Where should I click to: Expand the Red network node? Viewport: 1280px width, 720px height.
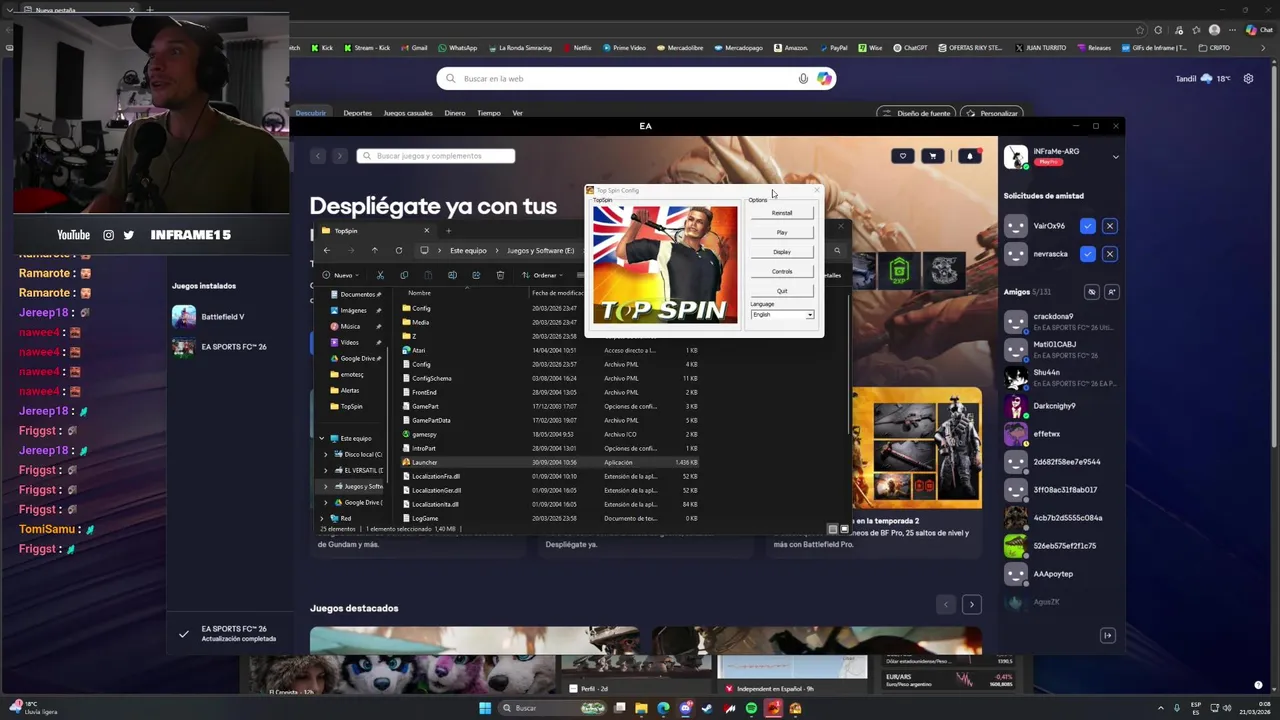[322, 518]
